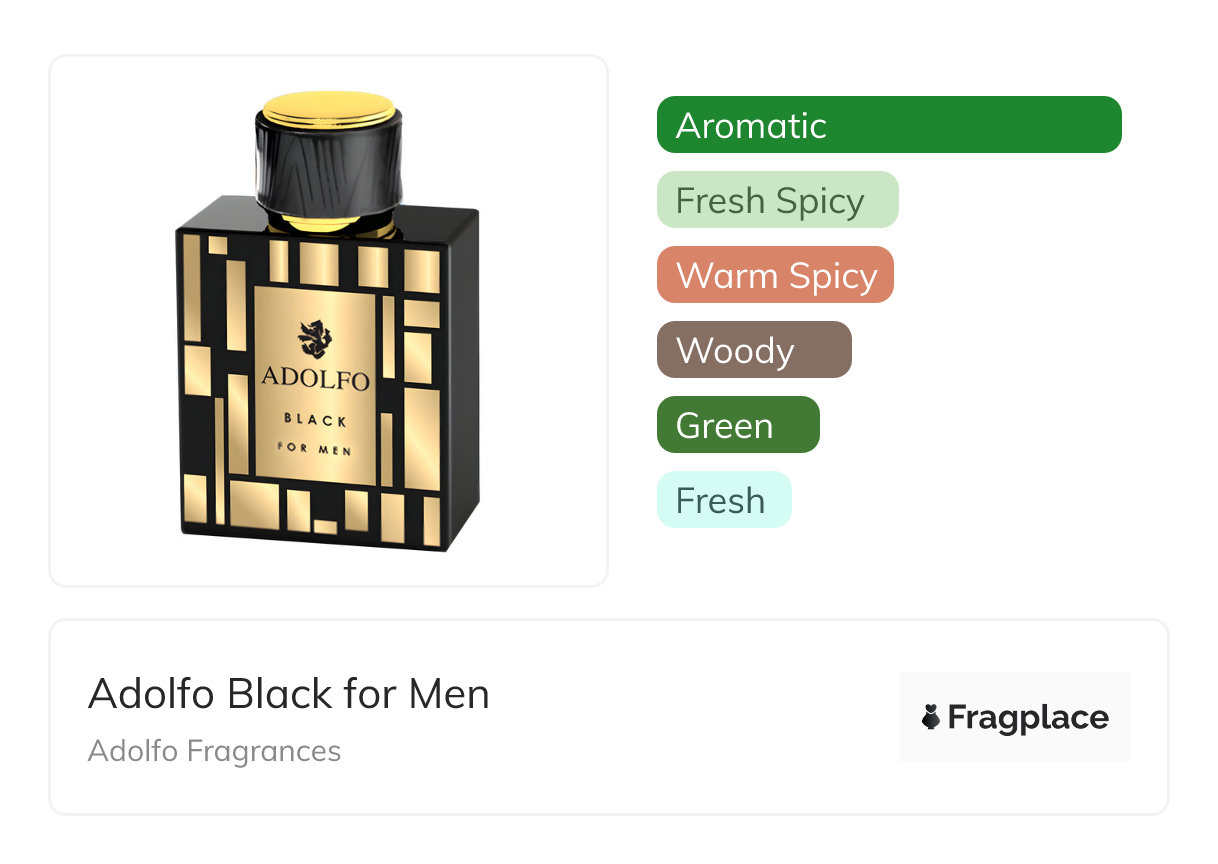Click the Fragplace perfume bottle logo icon
Screen dimensions: 1218x864
click(x=931, y=717)
